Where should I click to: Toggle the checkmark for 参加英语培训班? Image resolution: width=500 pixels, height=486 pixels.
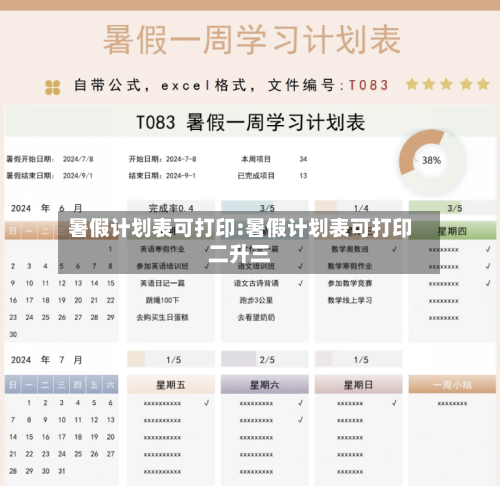(x=207, y=266)
